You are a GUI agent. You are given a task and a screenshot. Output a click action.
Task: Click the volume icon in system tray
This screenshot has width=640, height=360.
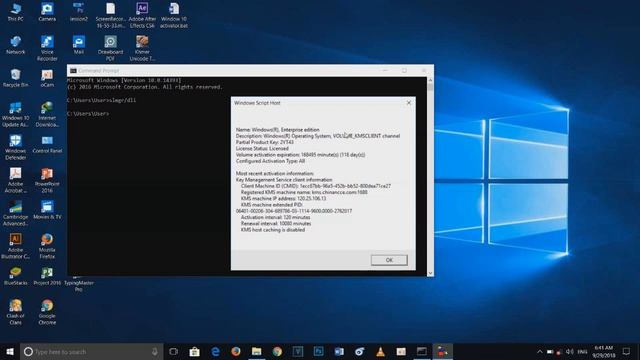point(570,351)
